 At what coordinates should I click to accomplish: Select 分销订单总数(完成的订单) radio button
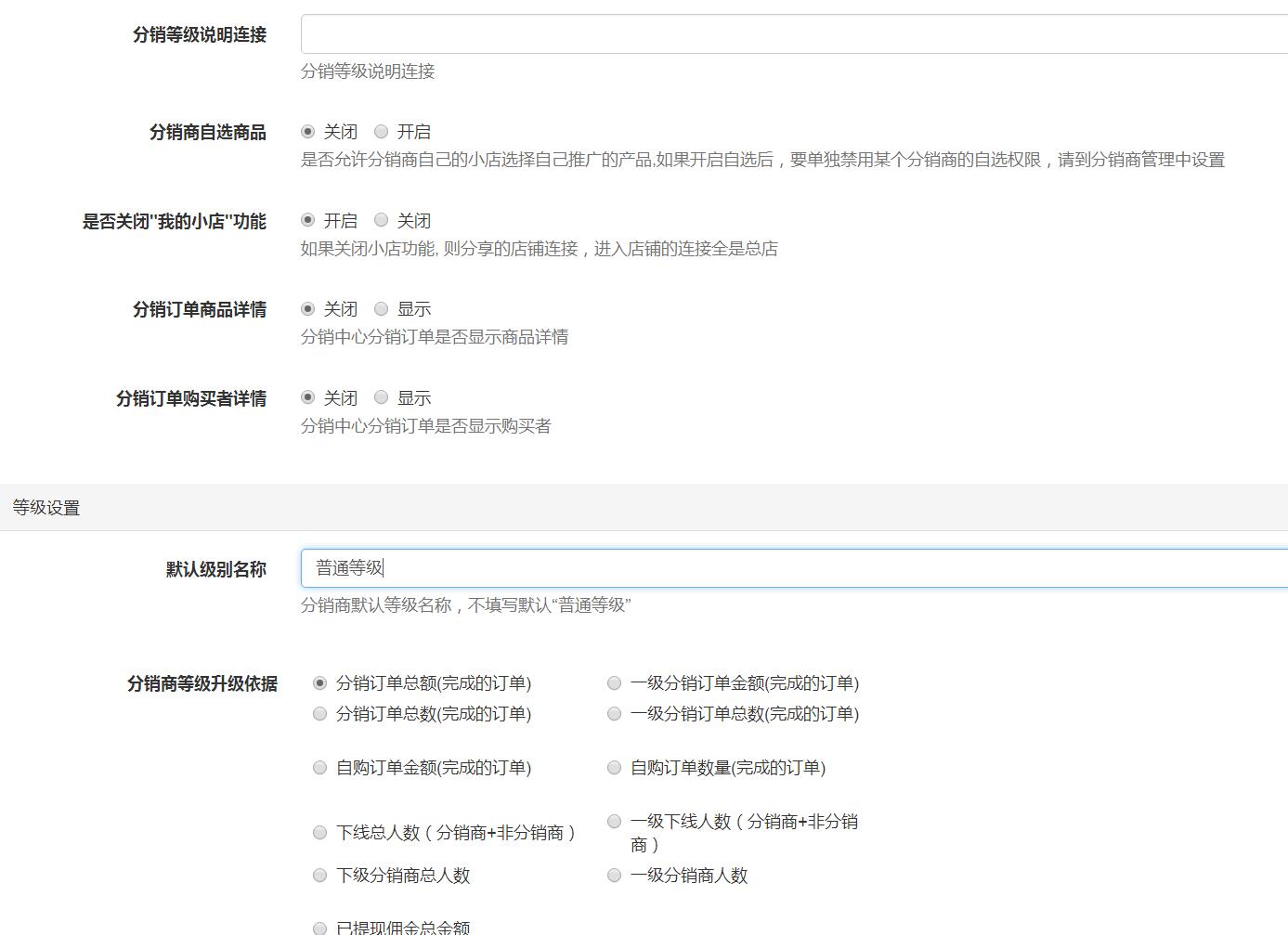click(x=320, y=714)
